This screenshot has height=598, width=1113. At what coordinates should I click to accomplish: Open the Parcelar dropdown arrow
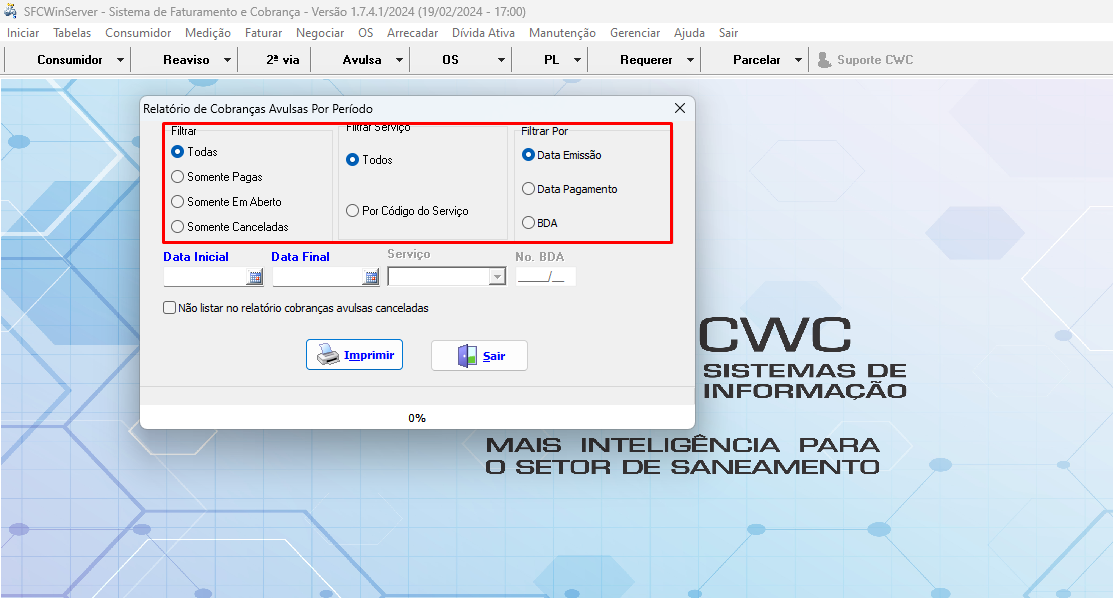798,60
